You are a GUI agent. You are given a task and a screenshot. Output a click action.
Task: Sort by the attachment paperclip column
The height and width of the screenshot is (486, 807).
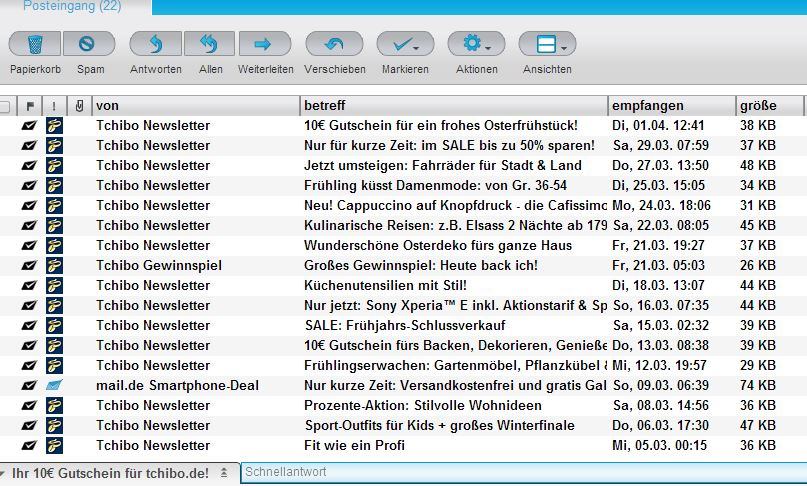point(79,106)
